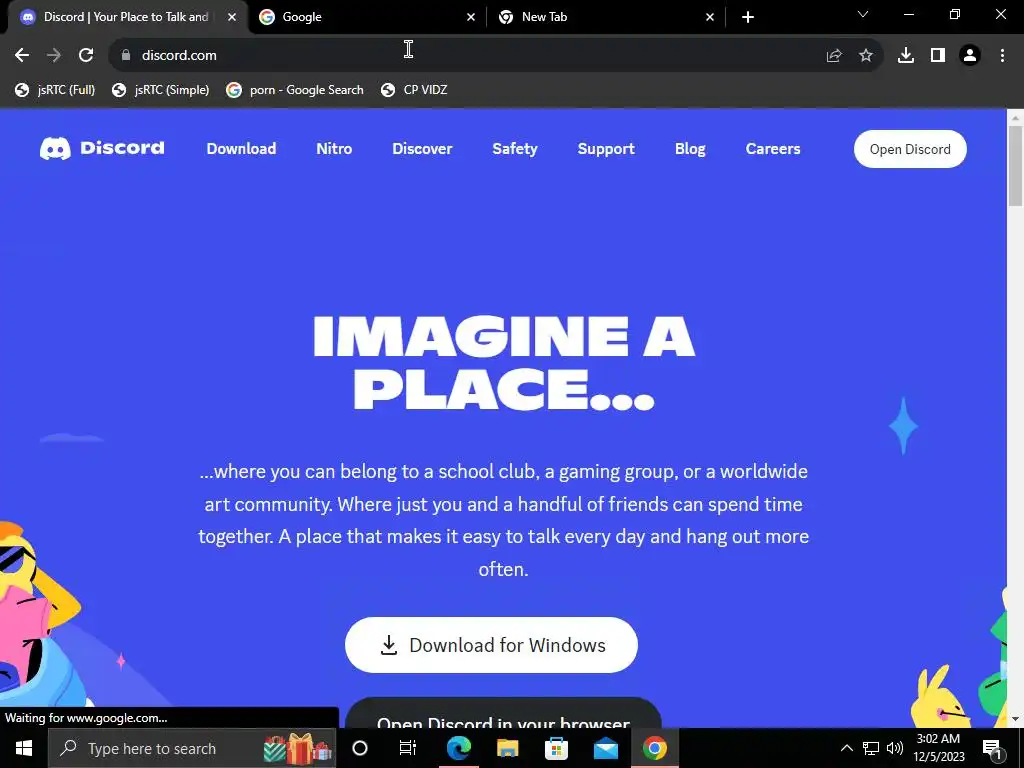Open the volume control in the tray
Viewport: 1024px width, 768px height.
click(x=895, y=748)
